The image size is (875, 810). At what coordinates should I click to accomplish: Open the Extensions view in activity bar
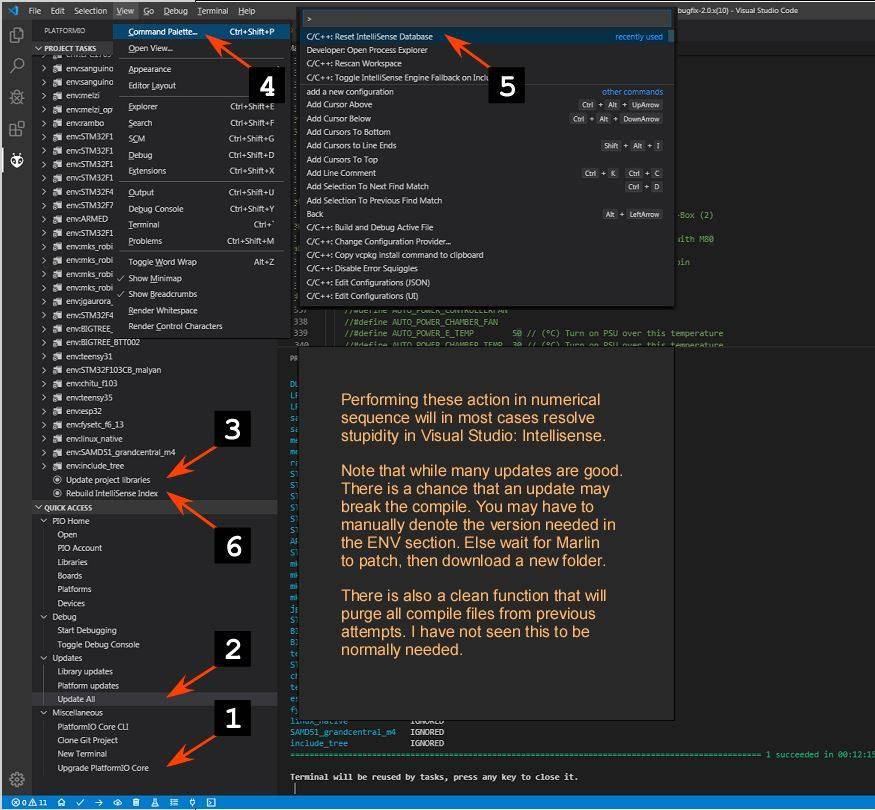[x=16, y=129]
